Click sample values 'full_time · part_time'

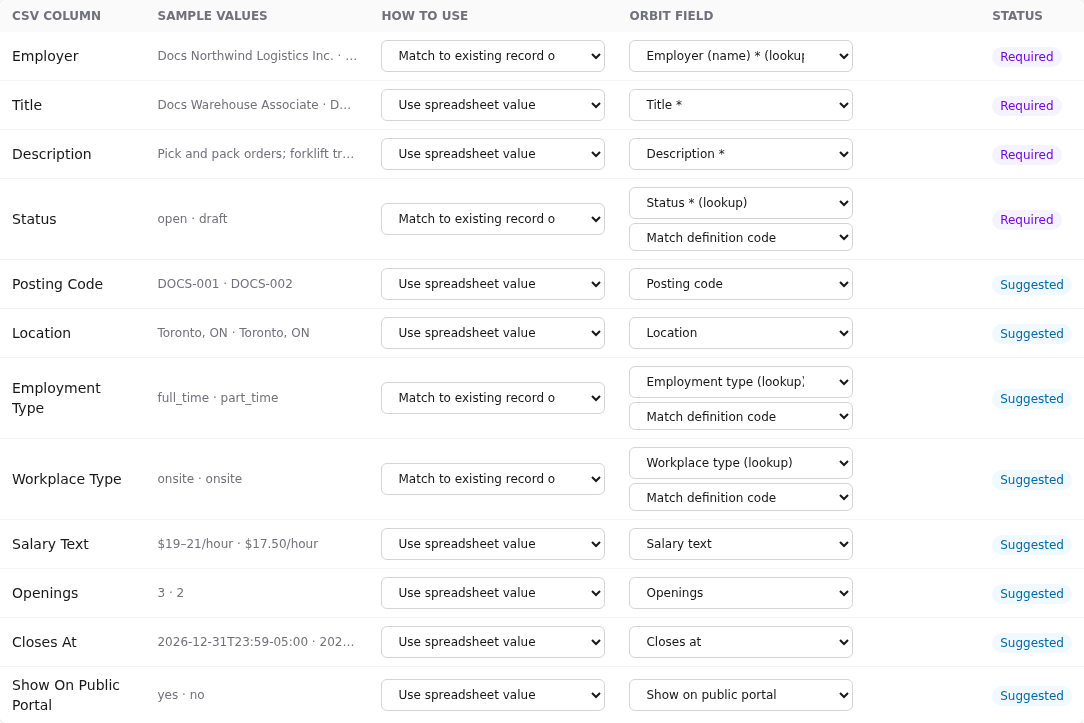point(218,398)
